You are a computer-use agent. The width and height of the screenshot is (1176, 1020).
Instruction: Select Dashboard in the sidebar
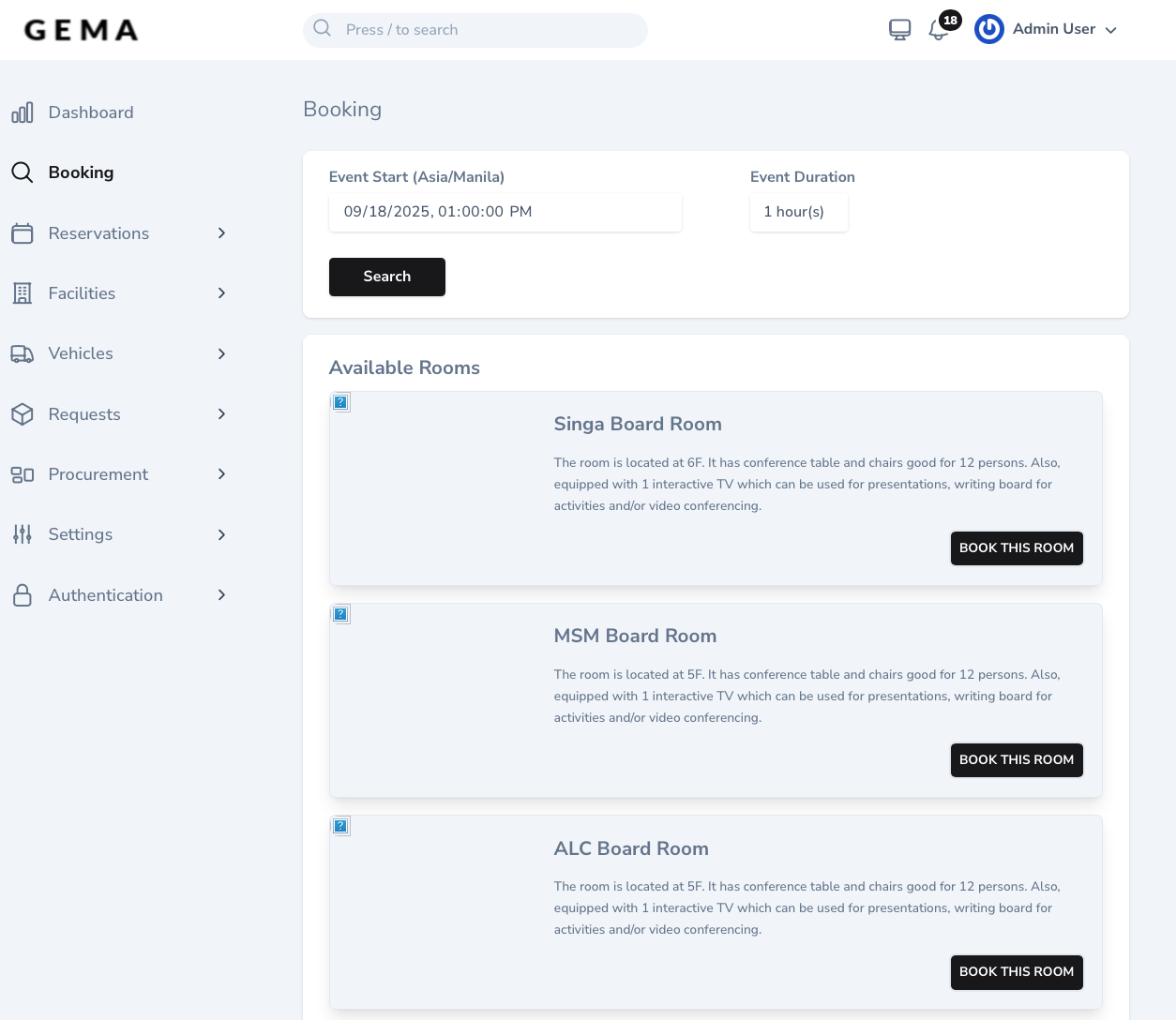pyautogui.click(x=91, y=112)
